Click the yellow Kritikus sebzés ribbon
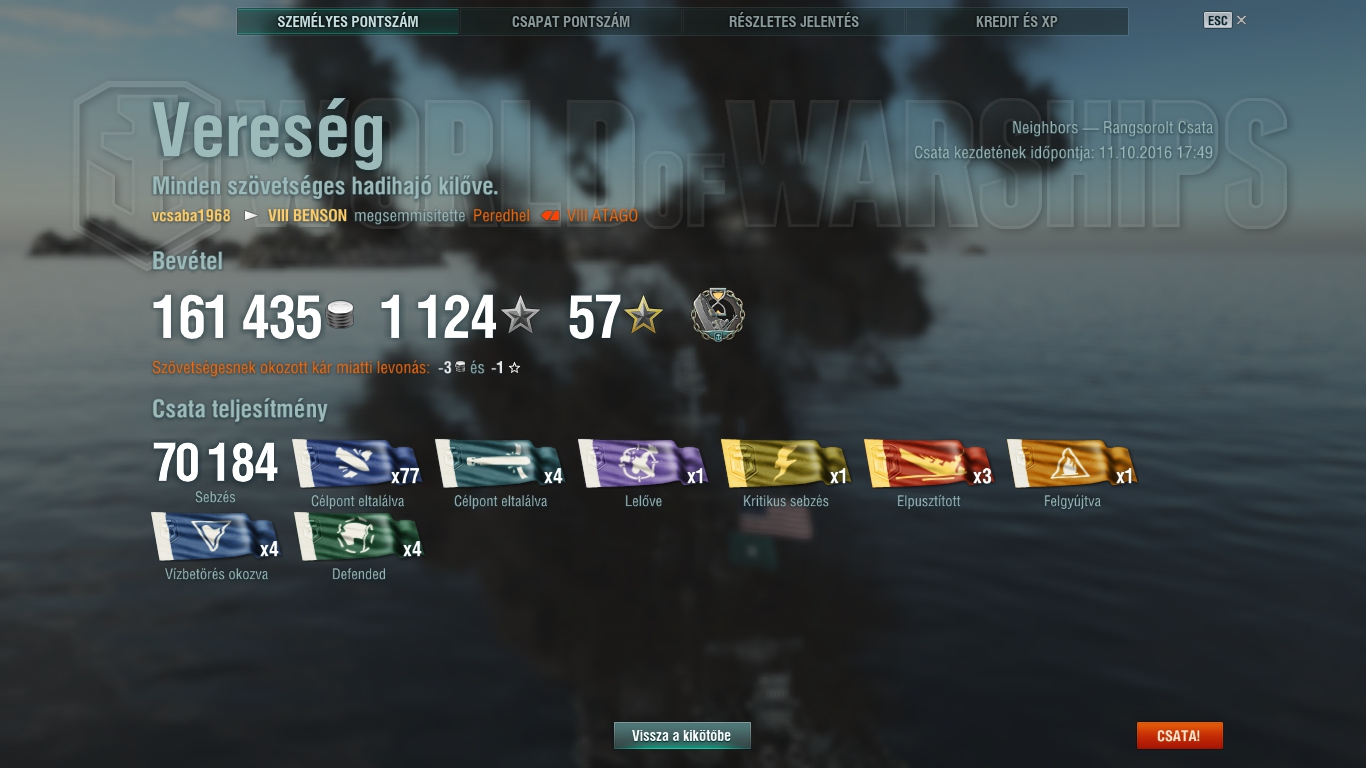 786,464
